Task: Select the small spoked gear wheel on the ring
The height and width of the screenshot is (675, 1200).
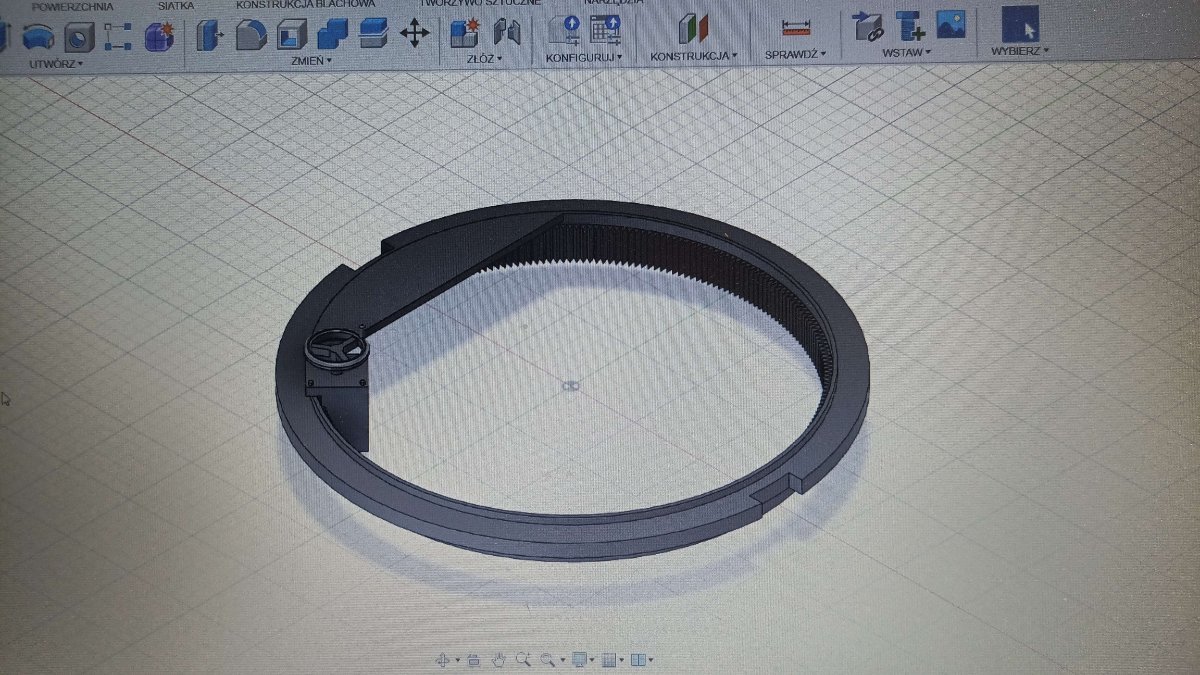Action: coord(337,350)
